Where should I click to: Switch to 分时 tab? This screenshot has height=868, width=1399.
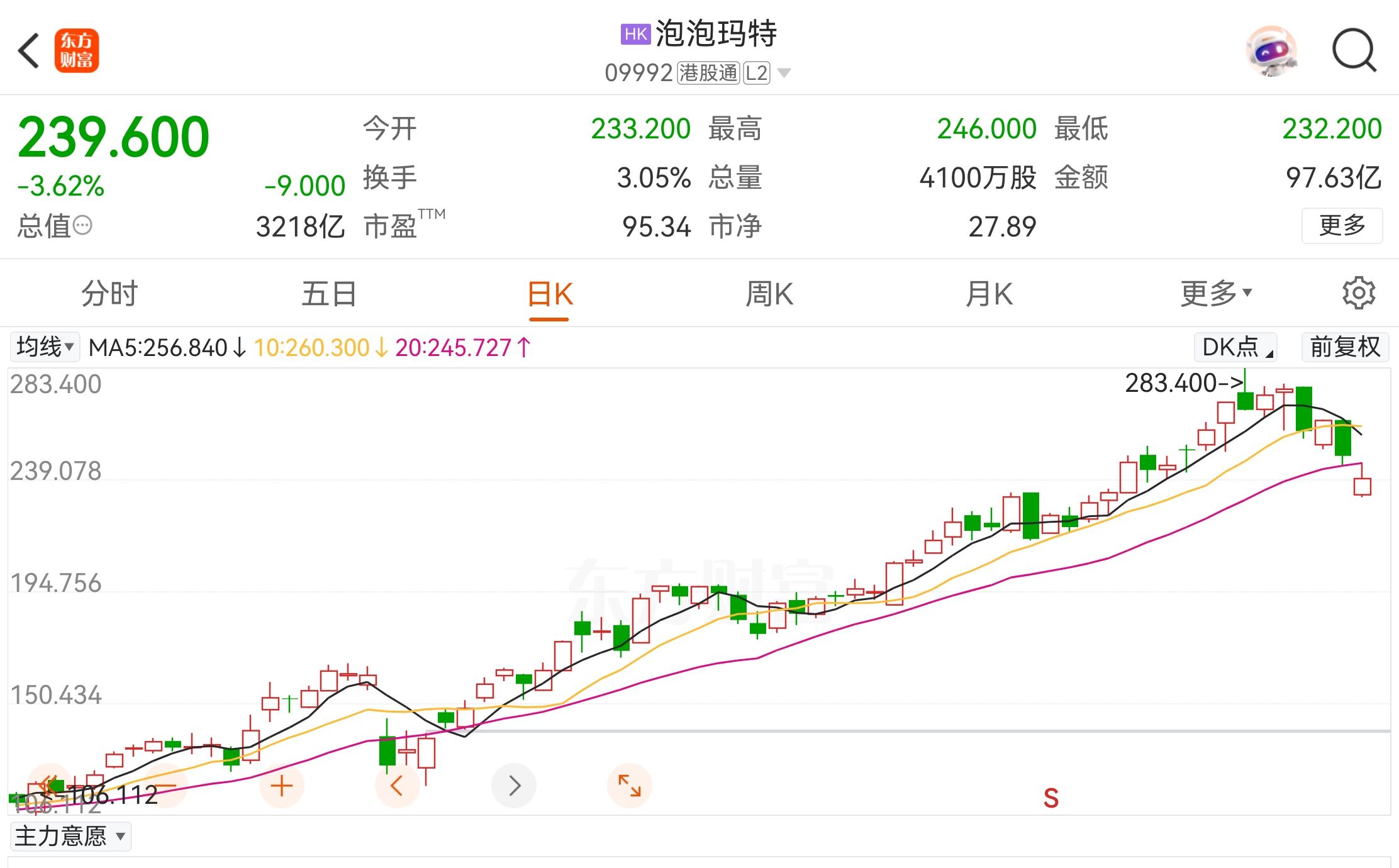click(109, 294)
